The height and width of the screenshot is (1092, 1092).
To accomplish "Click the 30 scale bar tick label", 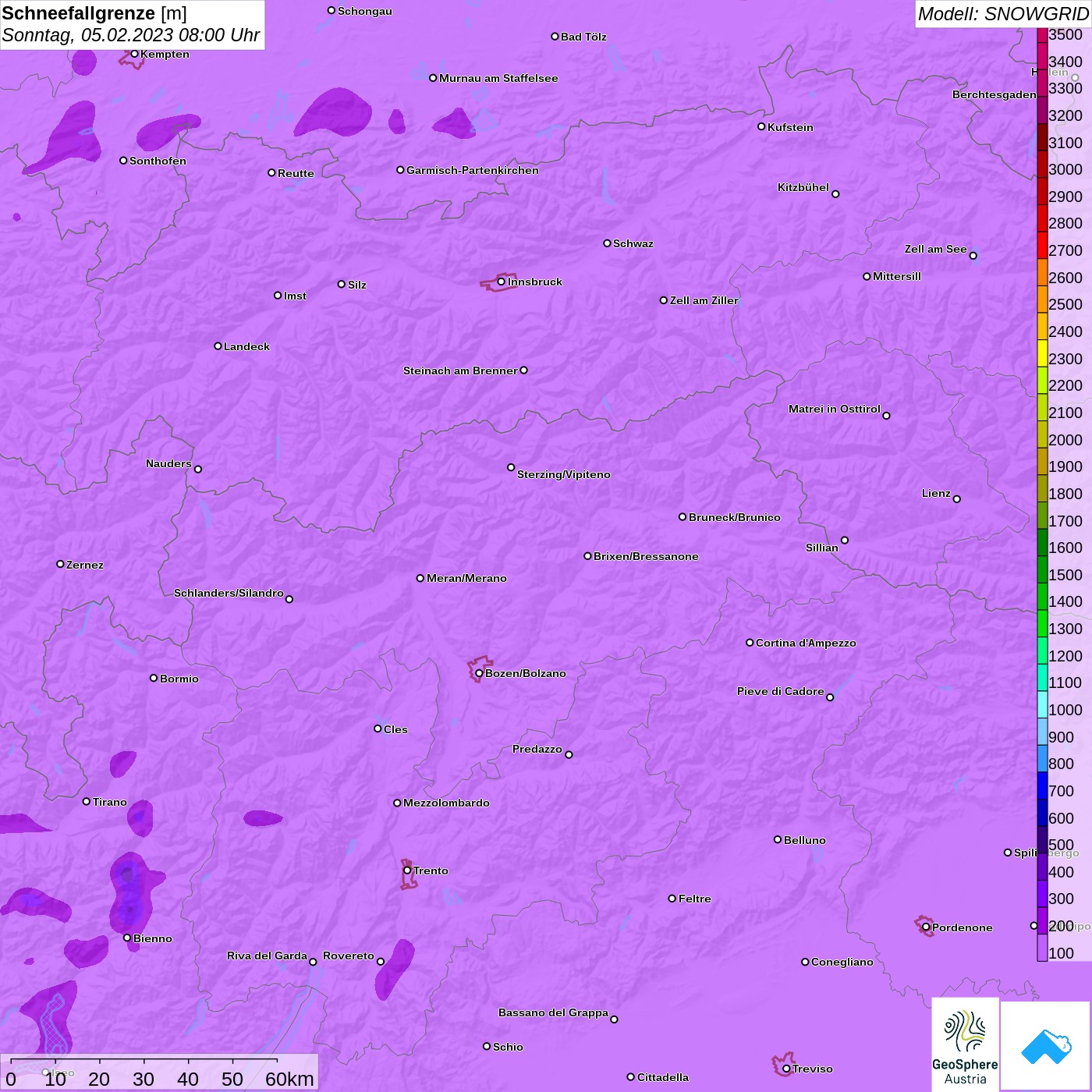I will point(144,1079).
